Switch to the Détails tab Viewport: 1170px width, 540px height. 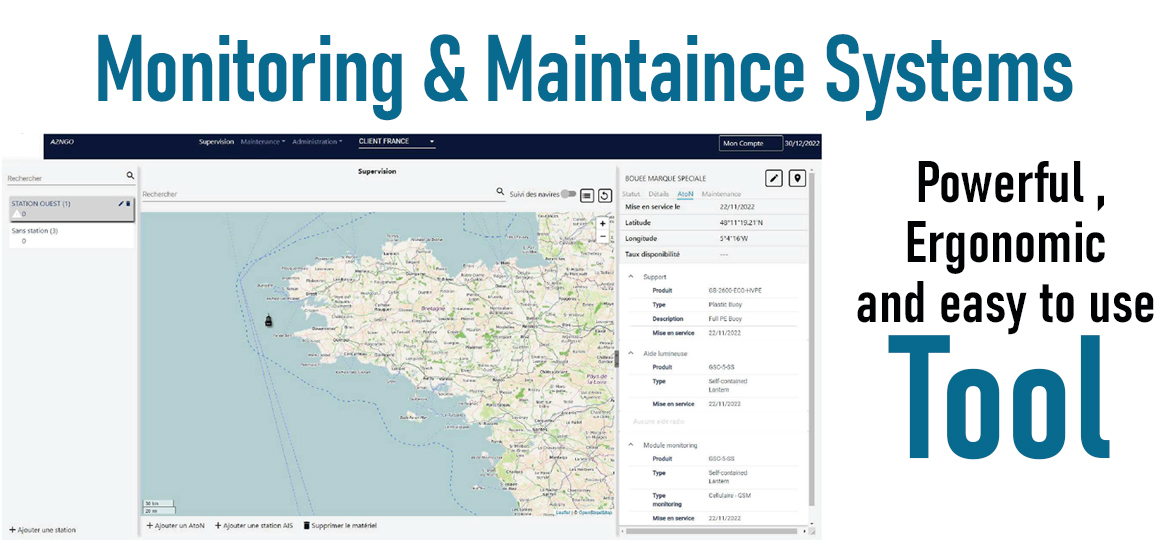click(658, 194)
